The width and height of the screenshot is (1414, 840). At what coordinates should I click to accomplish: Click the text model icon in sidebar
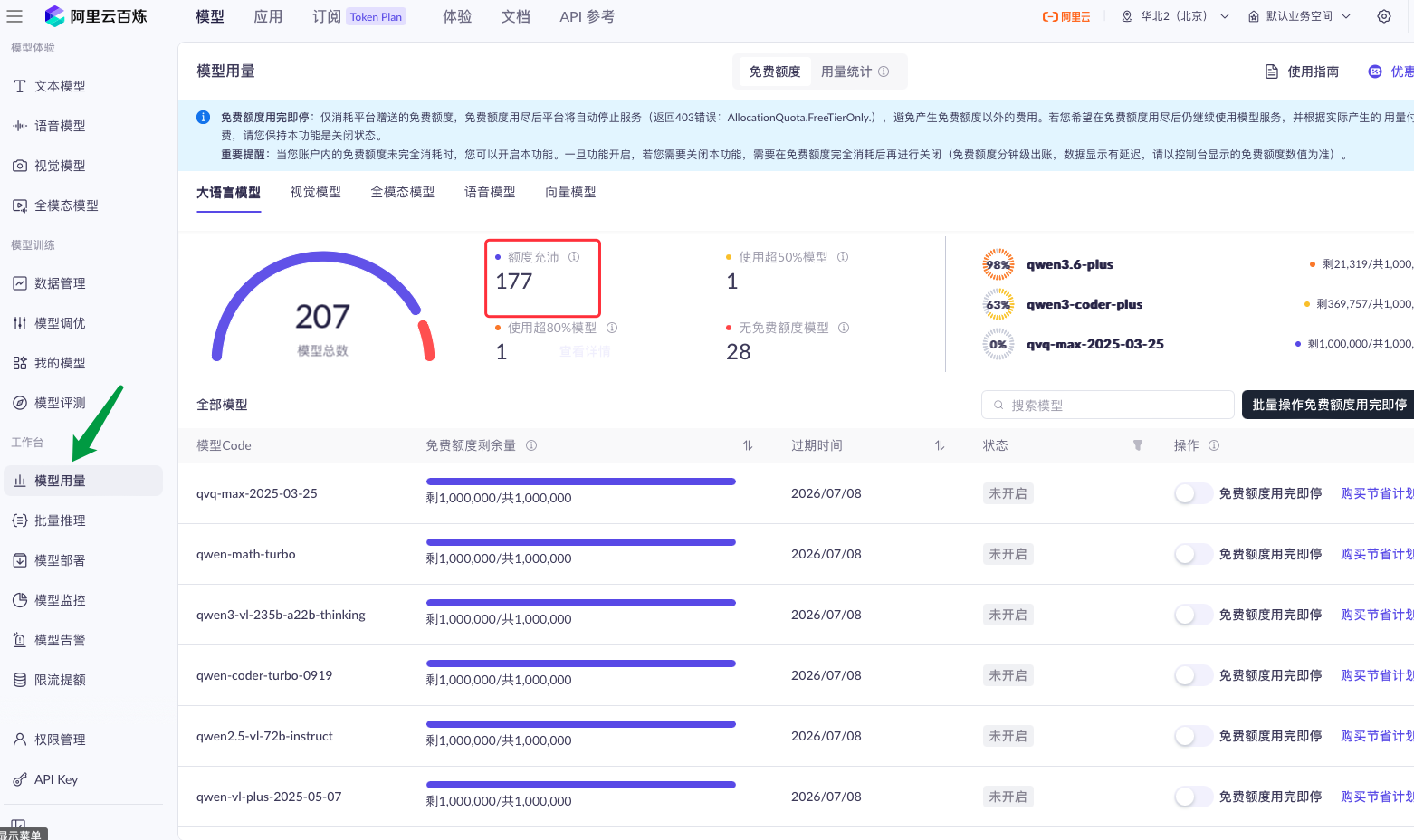[20, 86]
